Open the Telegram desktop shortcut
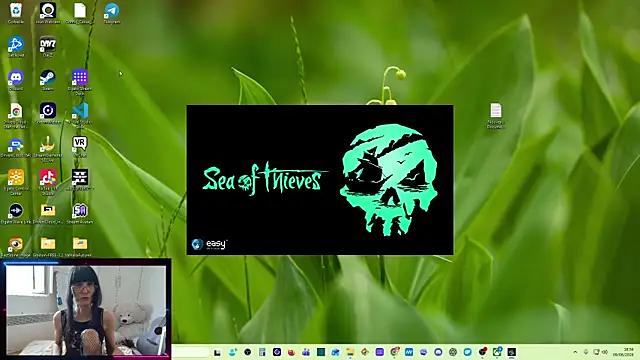The image size is (640, 360). tap(111, 13)
